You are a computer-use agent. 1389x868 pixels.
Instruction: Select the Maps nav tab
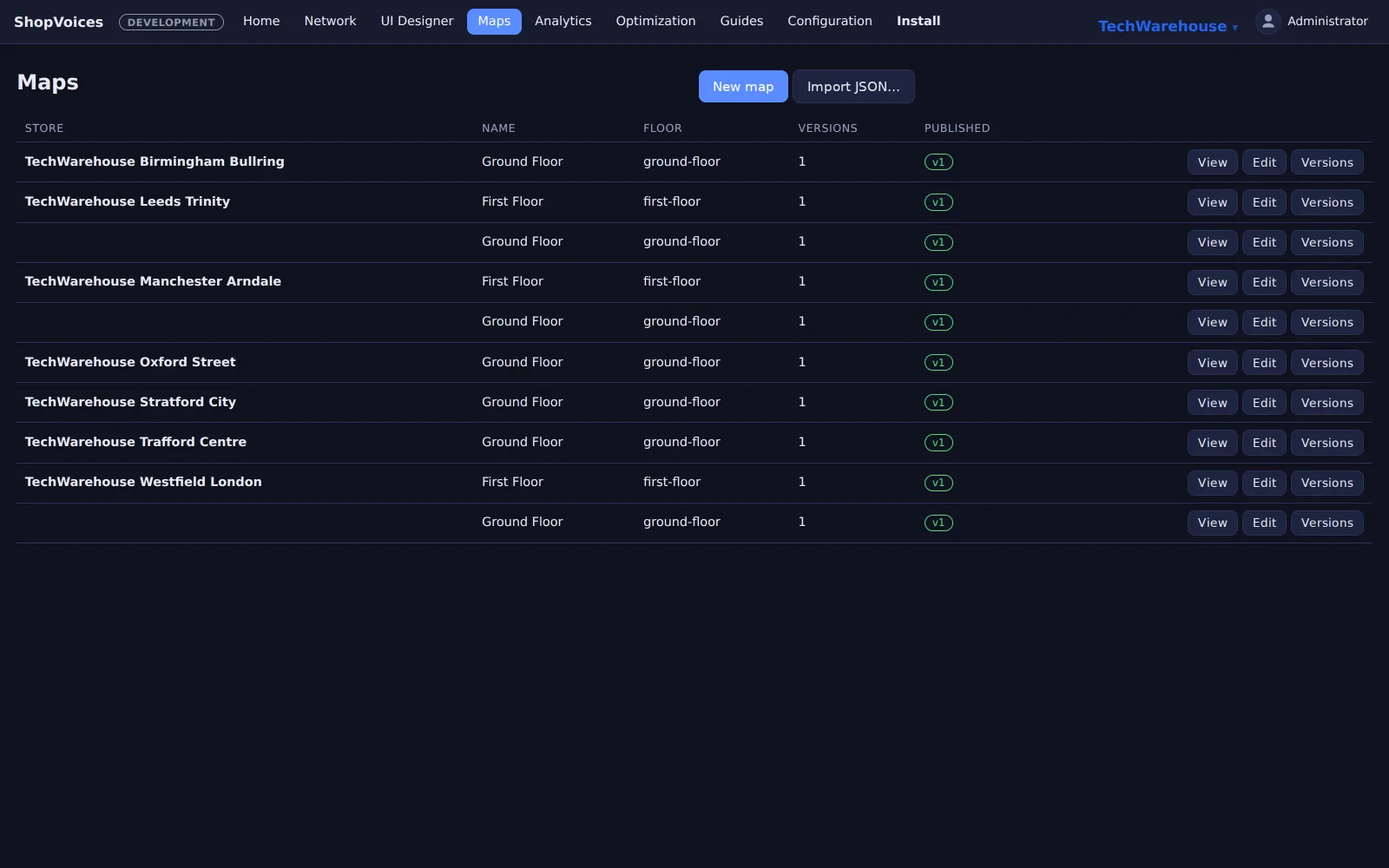pyautogui.click(x=494, y=21)
